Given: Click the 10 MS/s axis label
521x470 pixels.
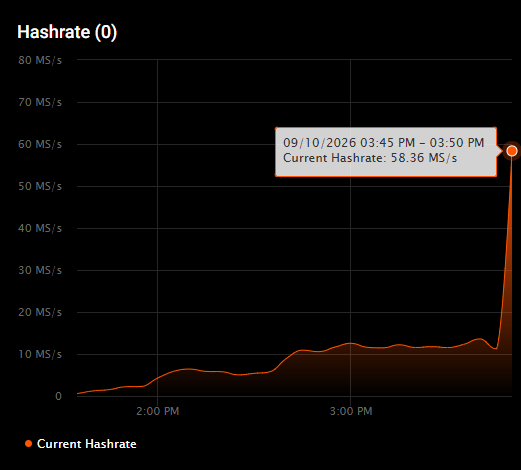Looking at the screenshot, I should [x=40, y=354].
